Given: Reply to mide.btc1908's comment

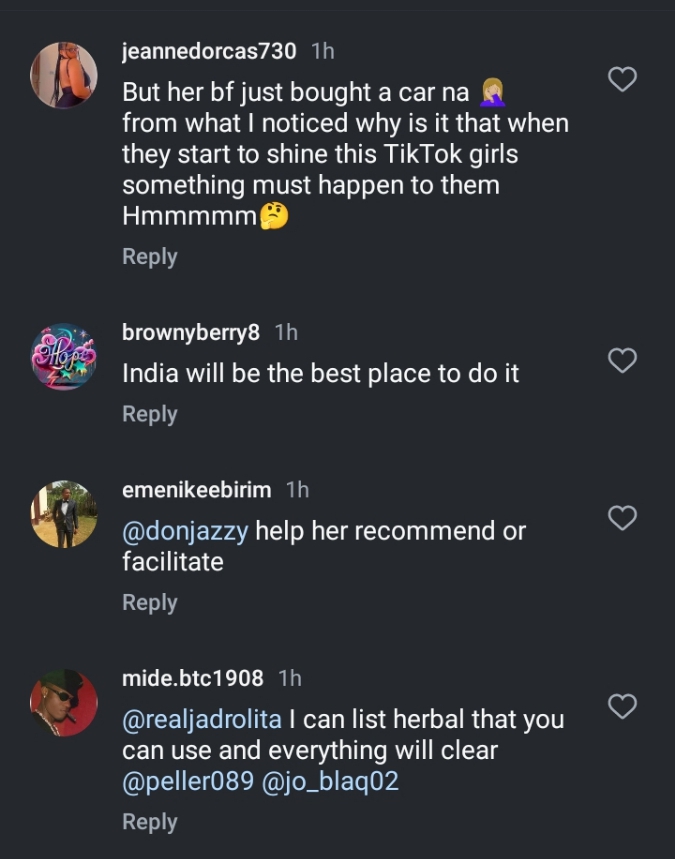Looking at the screenshot, I should point(149,822).
